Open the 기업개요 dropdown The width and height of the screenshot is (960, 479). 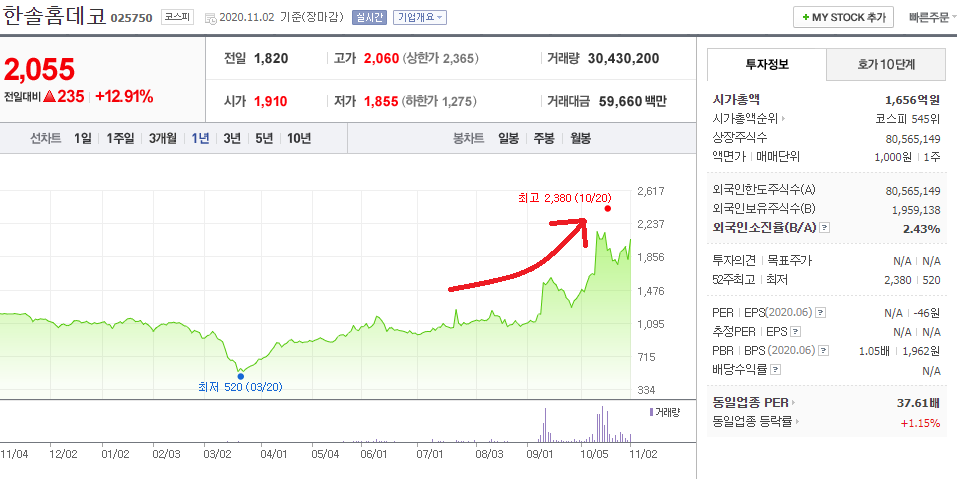point(420,17)
